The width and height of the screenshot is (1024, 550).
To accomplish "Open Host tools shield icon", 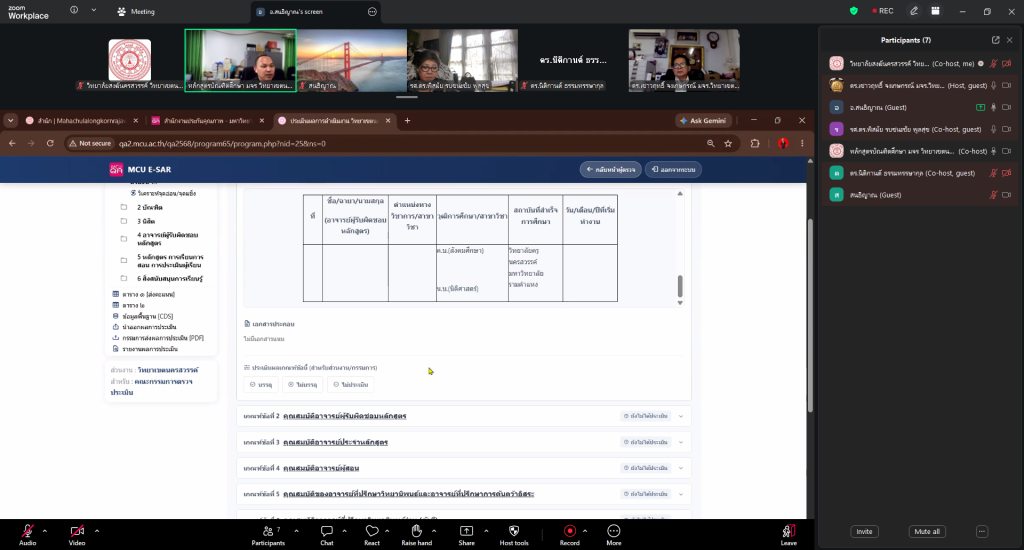I will (x=514, y=531).
